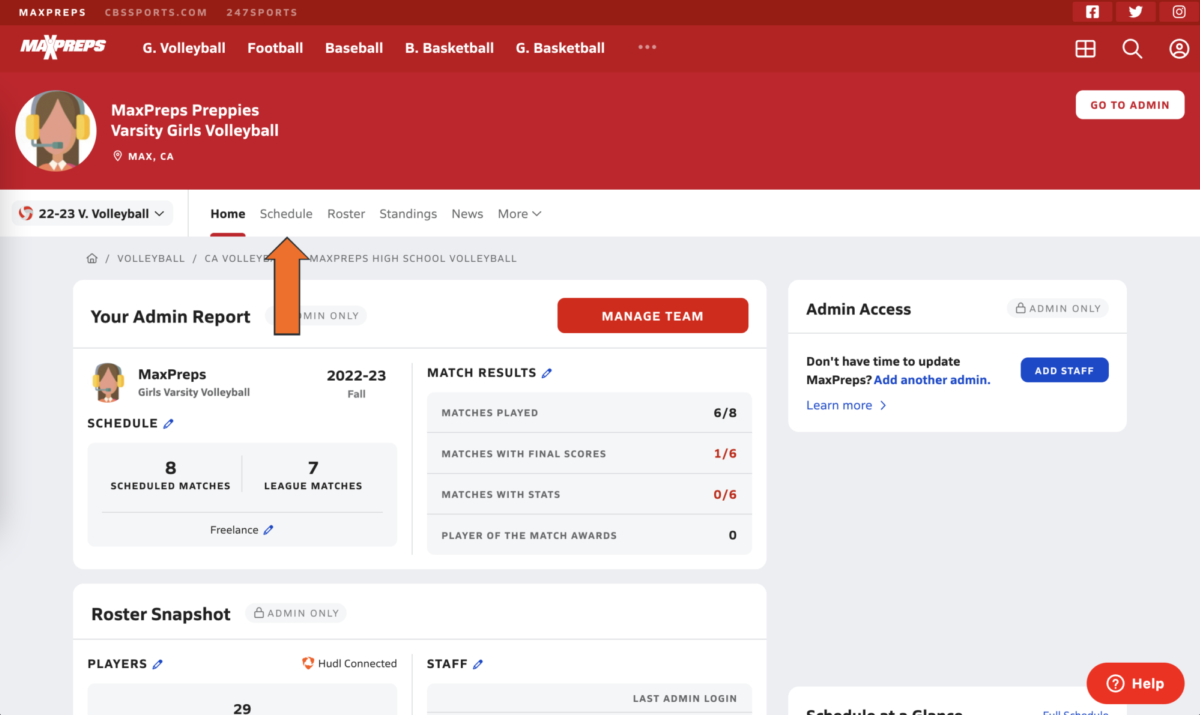Viewport: 1200px width, 715px height.
Task: Edit Freelance league pencil icon
Action: (x=268, y=530)
